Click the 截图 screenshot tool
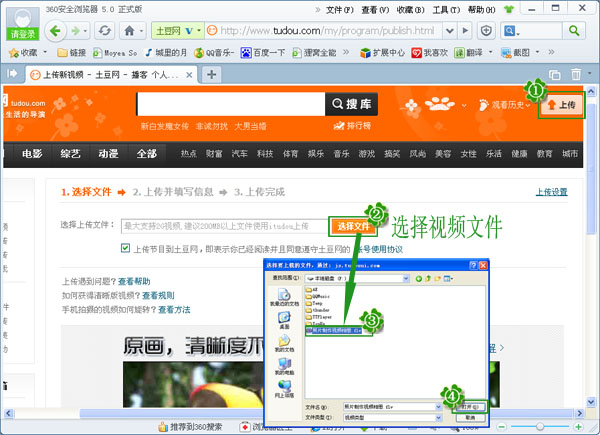This screenshot has height=435, width=600. click(515, 52)
